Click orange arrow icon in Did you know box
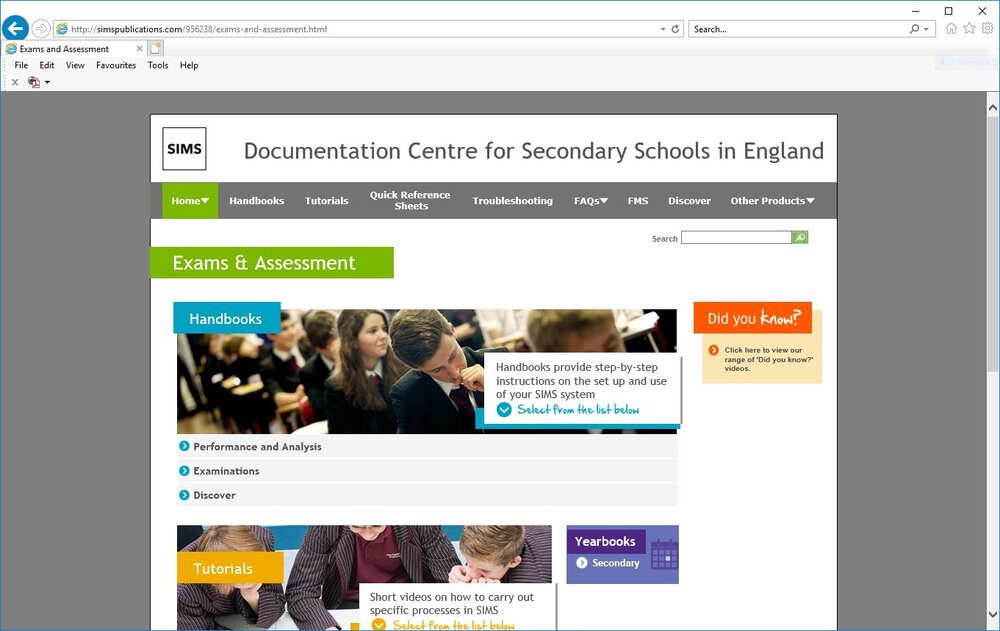This screenshot has width=1000, height=631. [x=714, y=350]
